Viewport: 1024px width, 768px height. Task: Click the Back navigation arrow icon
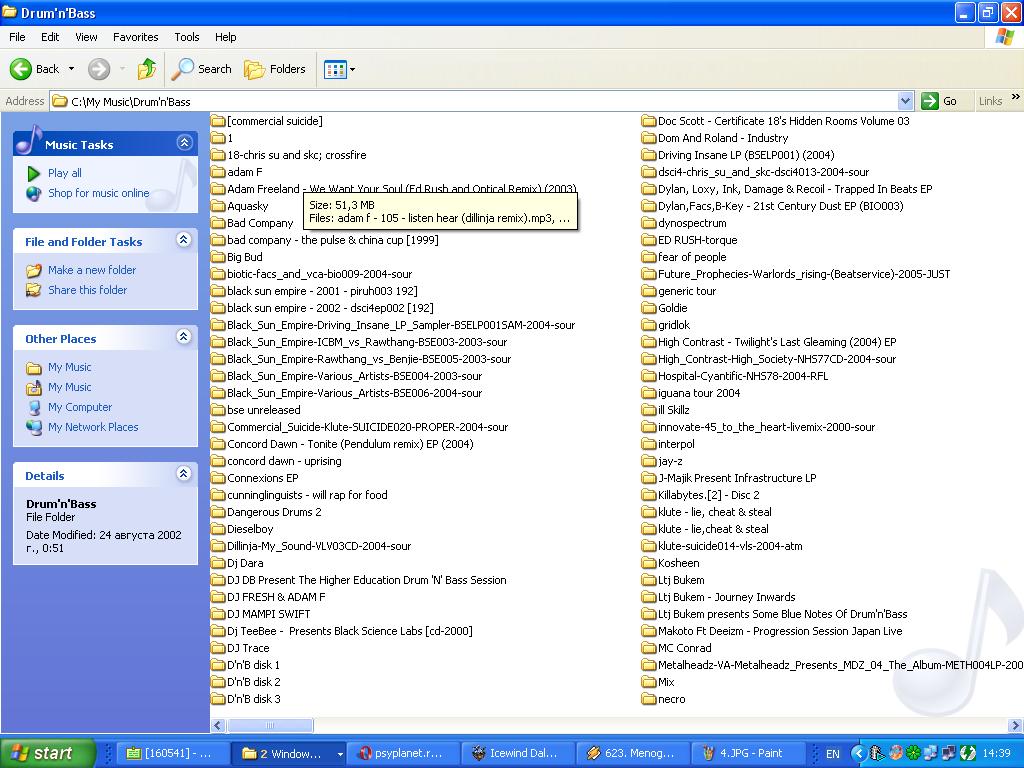click(21, 69)
